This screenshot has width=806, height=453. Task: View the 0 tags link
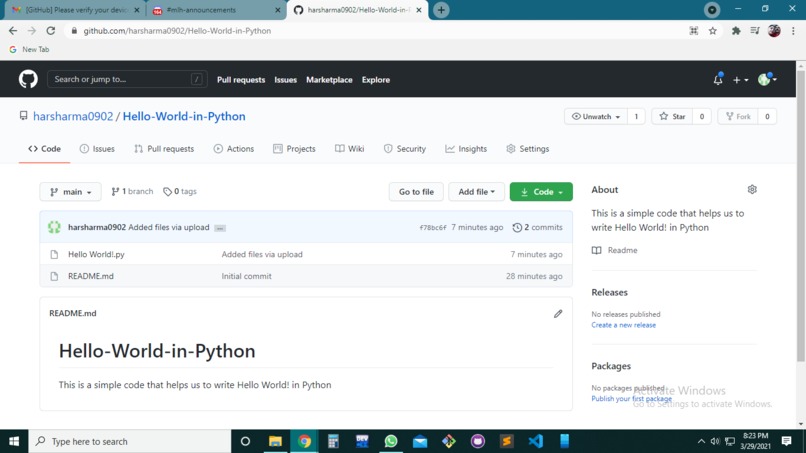(180, 191)
